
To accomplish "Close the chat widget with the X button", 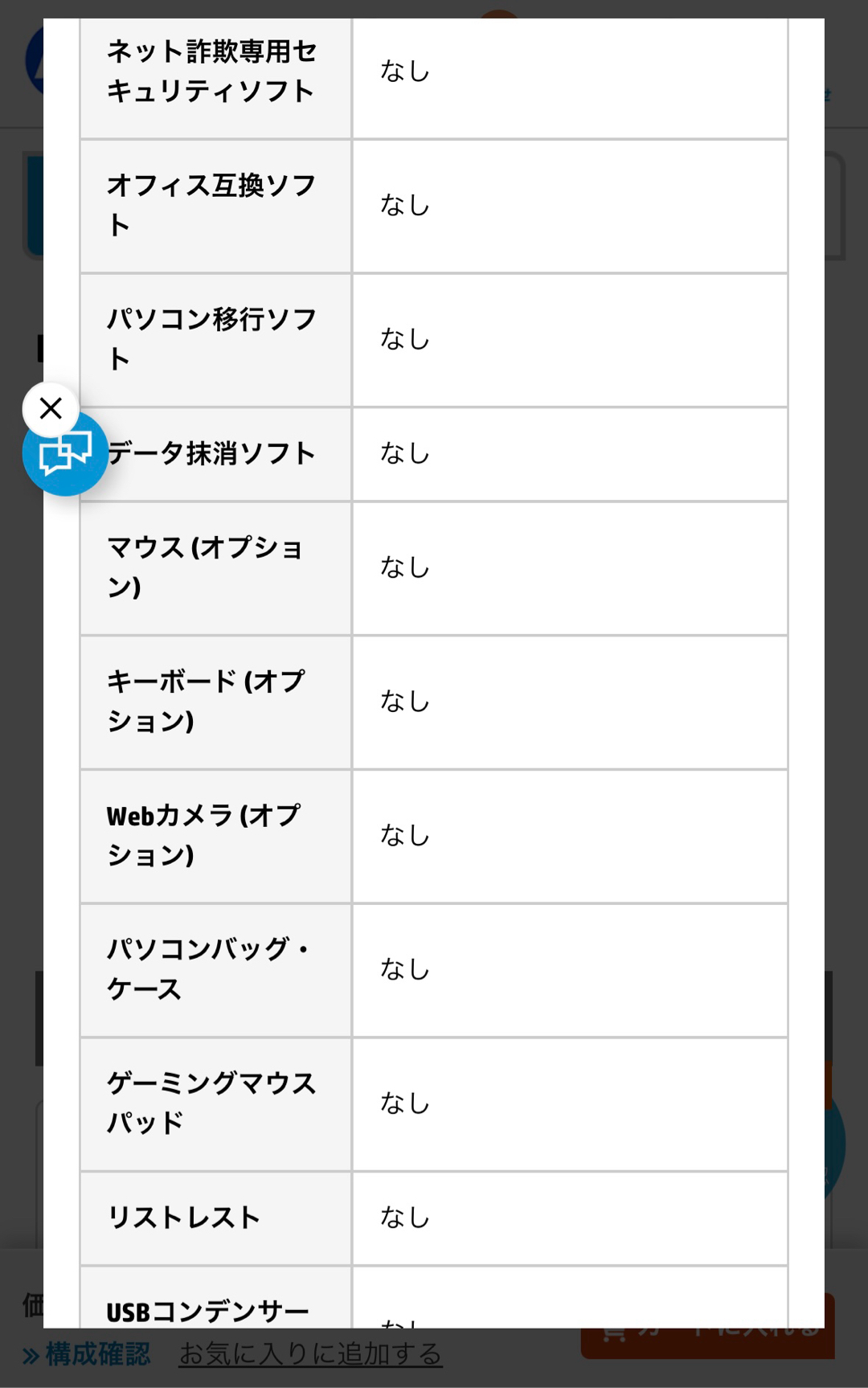I will coord(51,409).
